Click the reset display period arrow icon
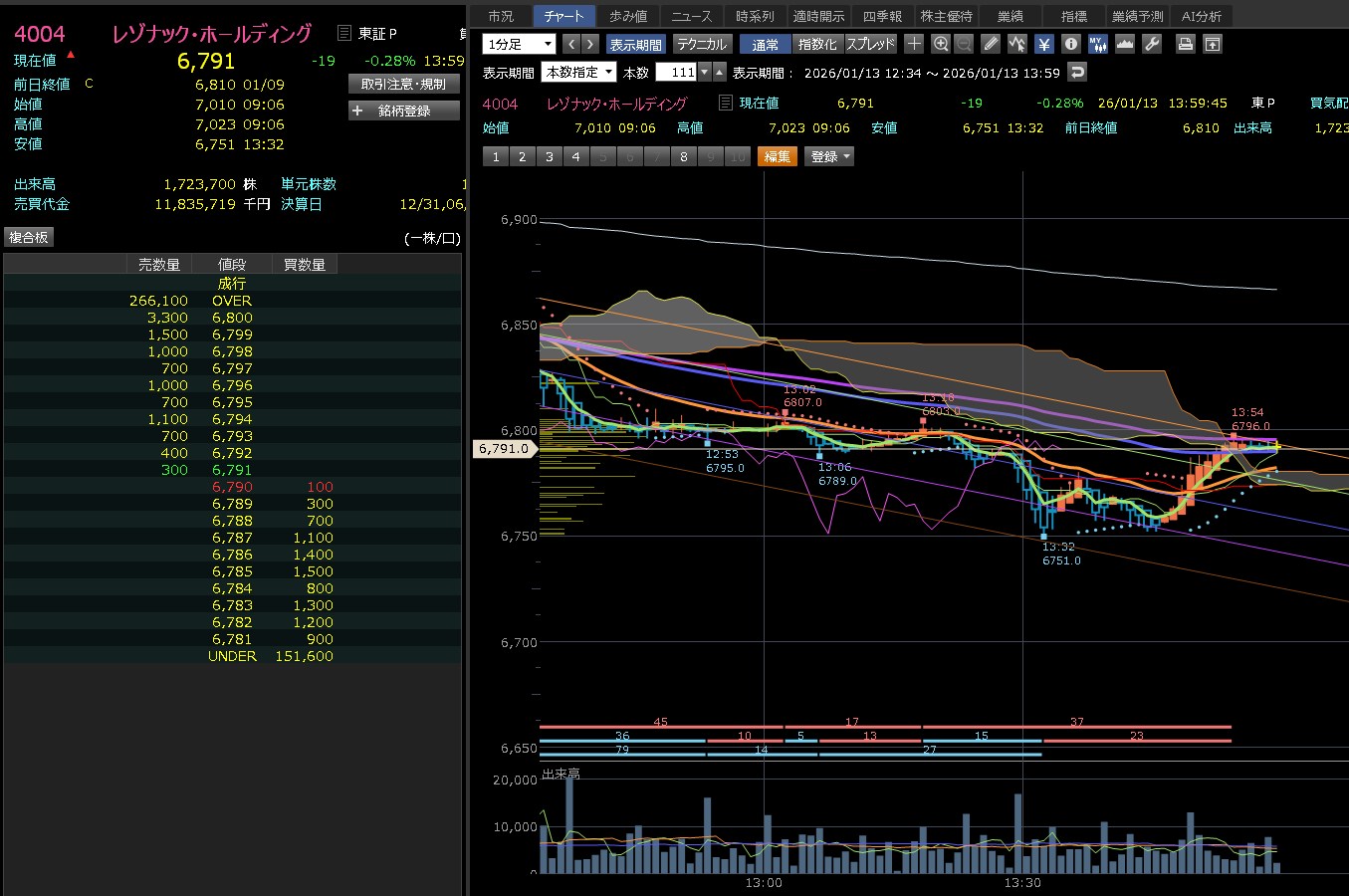The width and height of the screenshot is (1349, 896). 1076,72
